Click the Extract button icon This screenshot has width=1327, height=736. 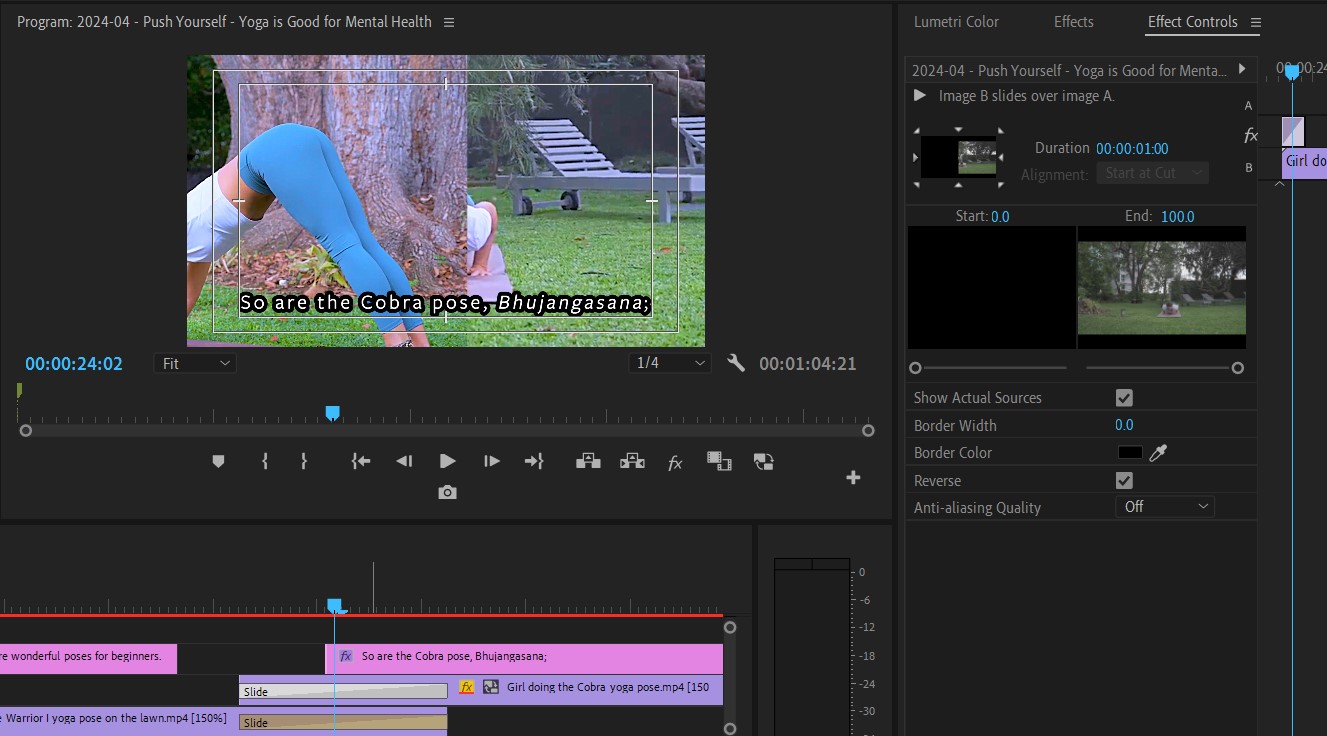pyautogui.click(x=632, y=461)
